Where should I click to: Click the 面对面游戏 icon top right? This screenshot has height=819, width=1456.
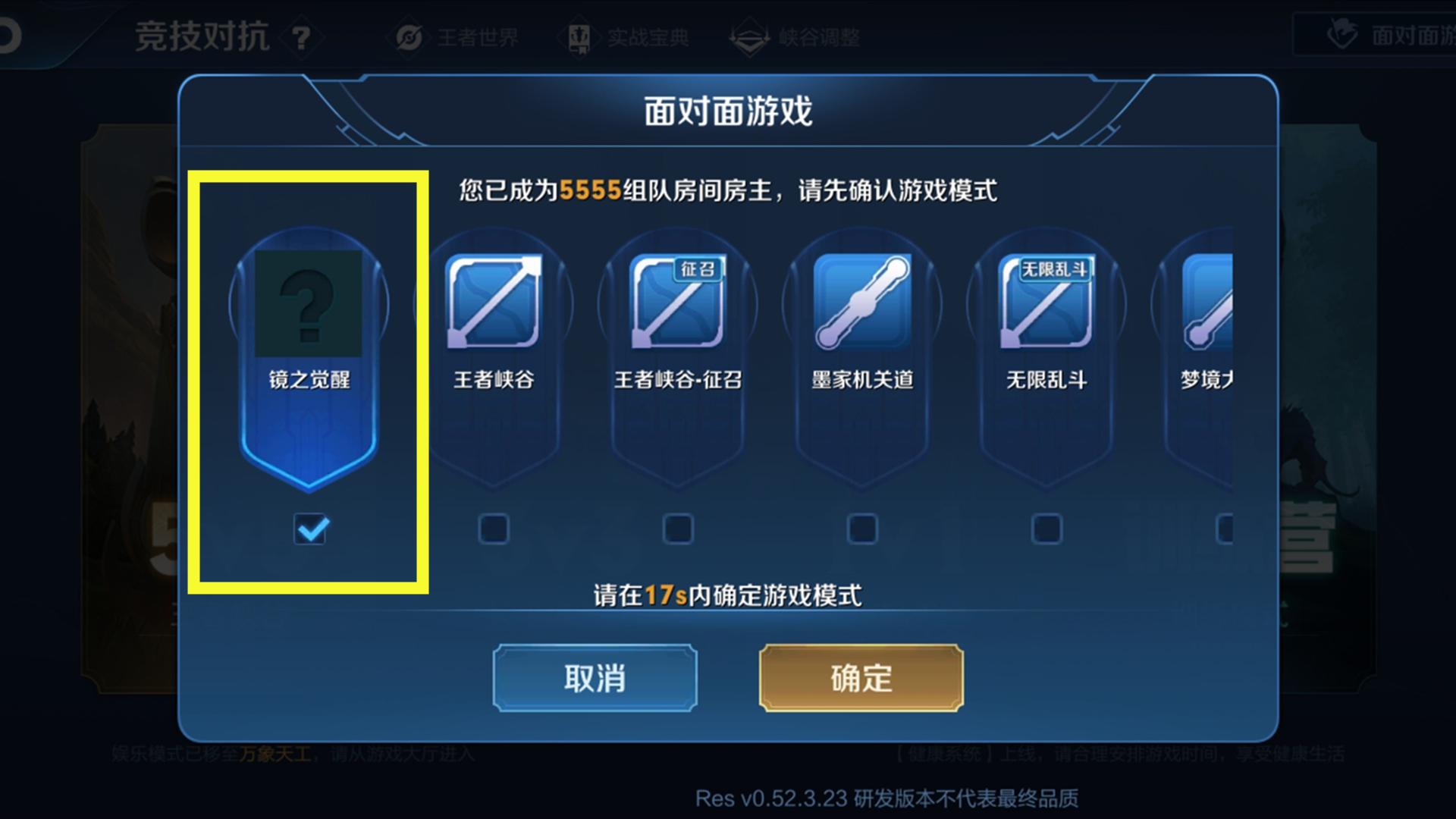[1343, 35]
